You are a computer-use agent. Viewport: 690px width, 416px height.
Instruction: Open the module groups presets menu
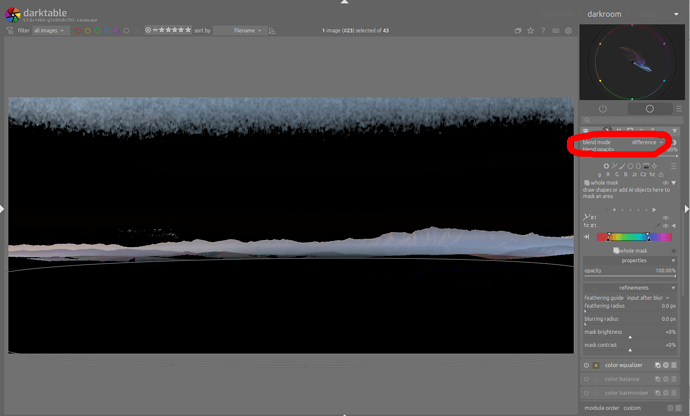679,109
